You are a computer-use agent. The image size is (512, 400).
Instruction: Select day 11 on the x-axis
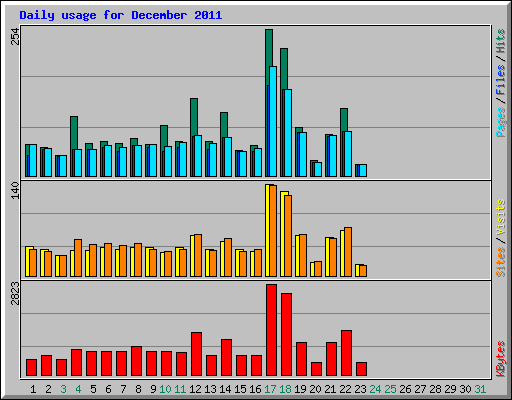tap(180, 389)
